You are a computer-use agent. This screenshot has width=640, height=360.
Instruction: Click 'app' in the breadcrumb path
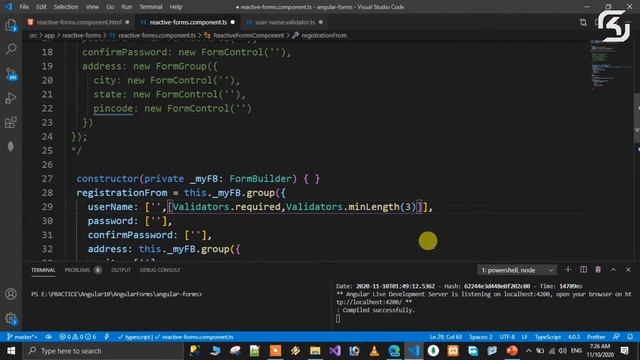click(49, 36)
